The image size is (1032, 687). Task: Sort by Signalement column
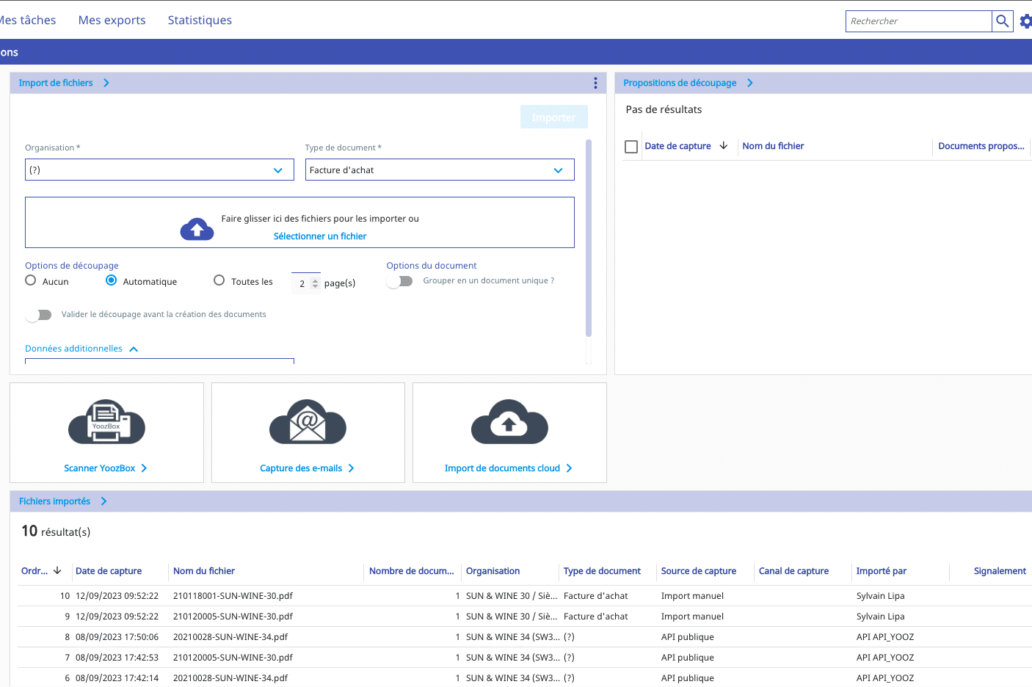[x=999, y=571]
